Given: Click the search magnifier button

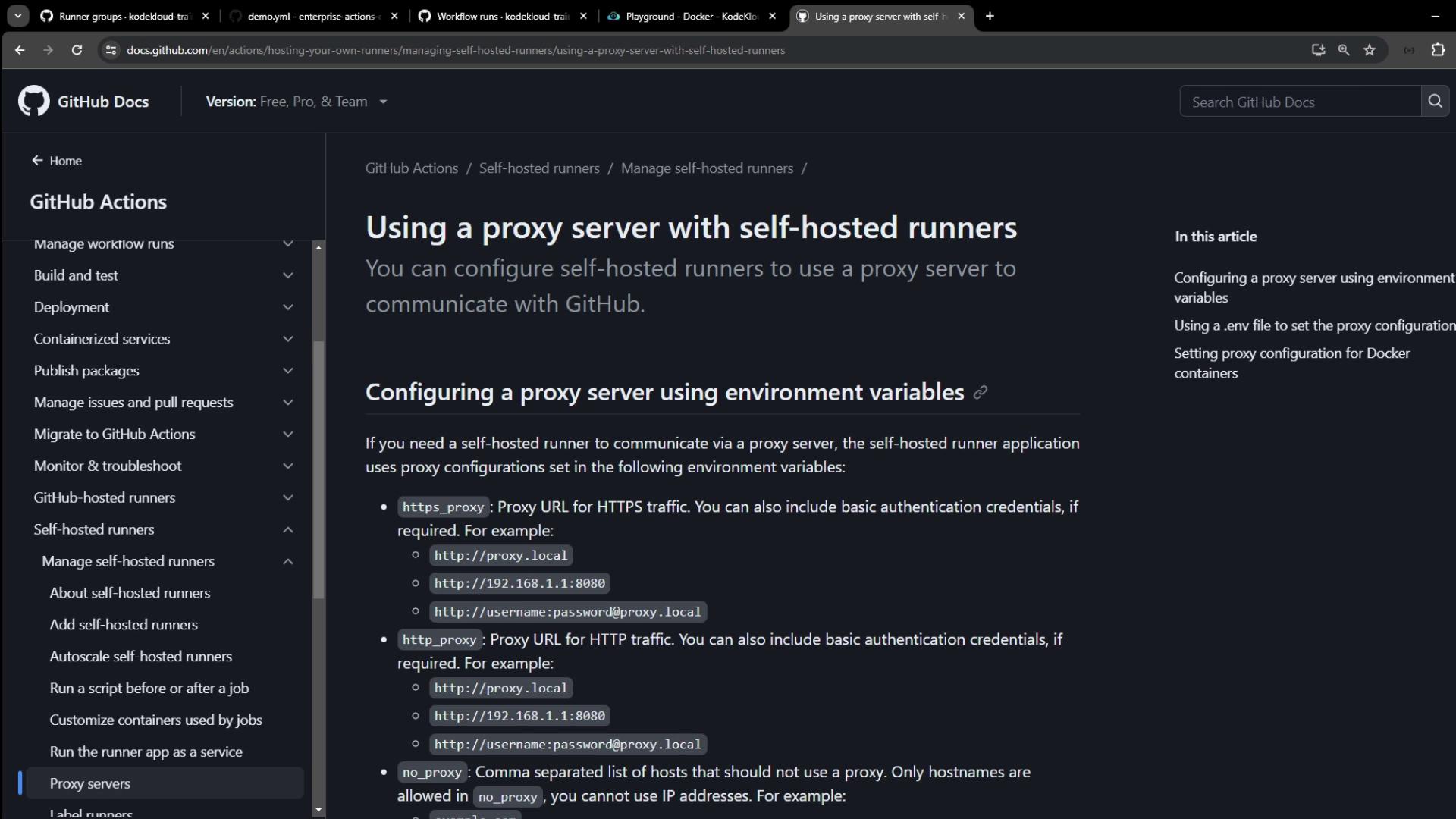Looking at the screenshot, I should pos(1435,102).
